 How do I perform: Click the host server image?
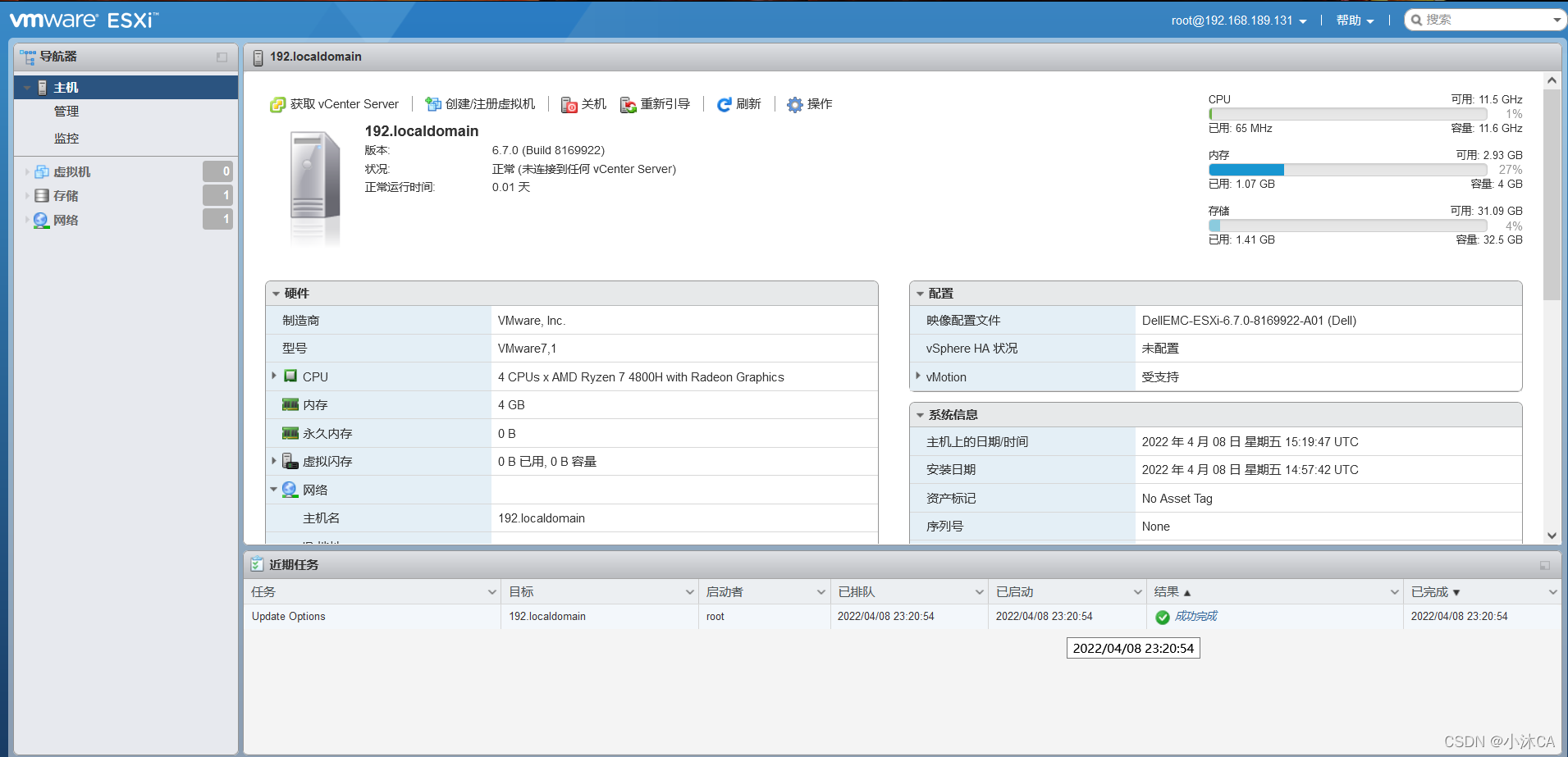tap(315, 187)
